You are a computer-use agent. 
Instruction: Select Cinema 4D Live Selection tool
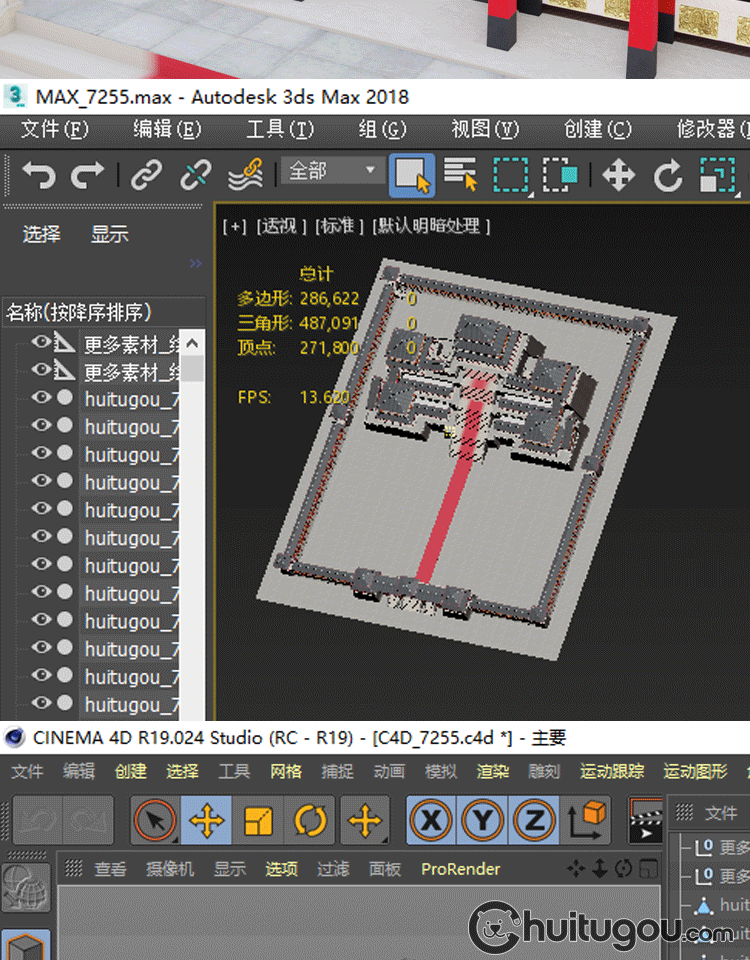[x=155, y=820]
